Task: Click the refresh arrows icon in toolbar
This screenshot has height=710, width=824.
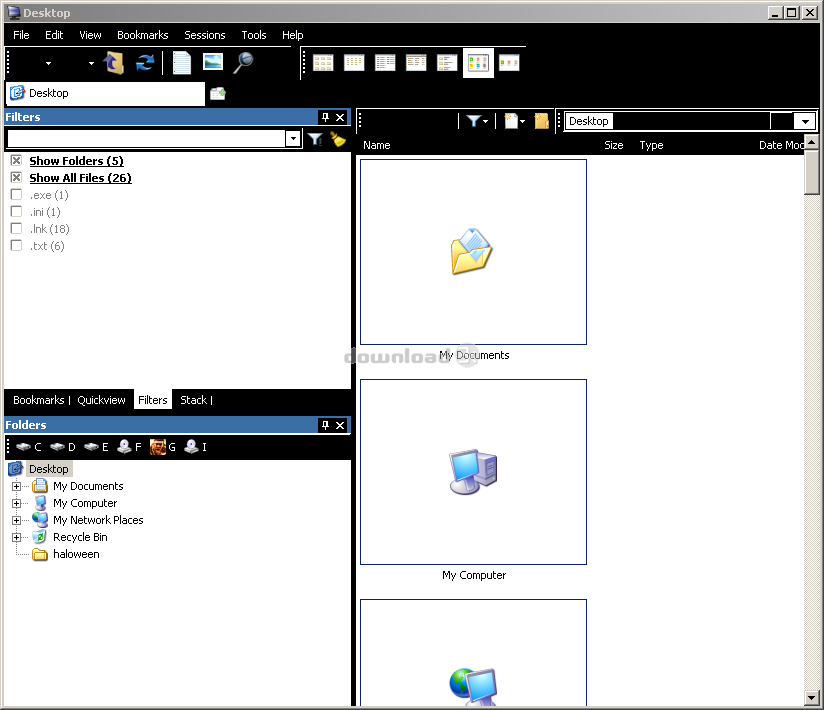Action: point(145,62)
